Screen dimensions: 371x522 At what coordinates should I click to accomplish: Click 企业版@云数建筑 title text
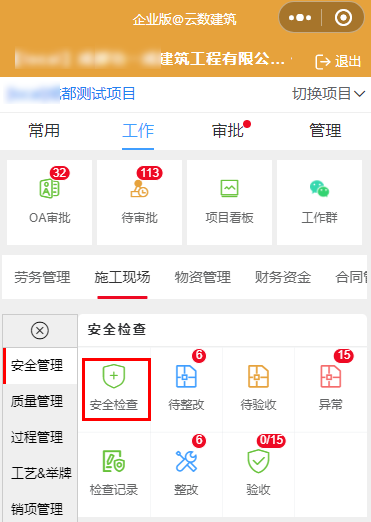[x=185, y=19]
